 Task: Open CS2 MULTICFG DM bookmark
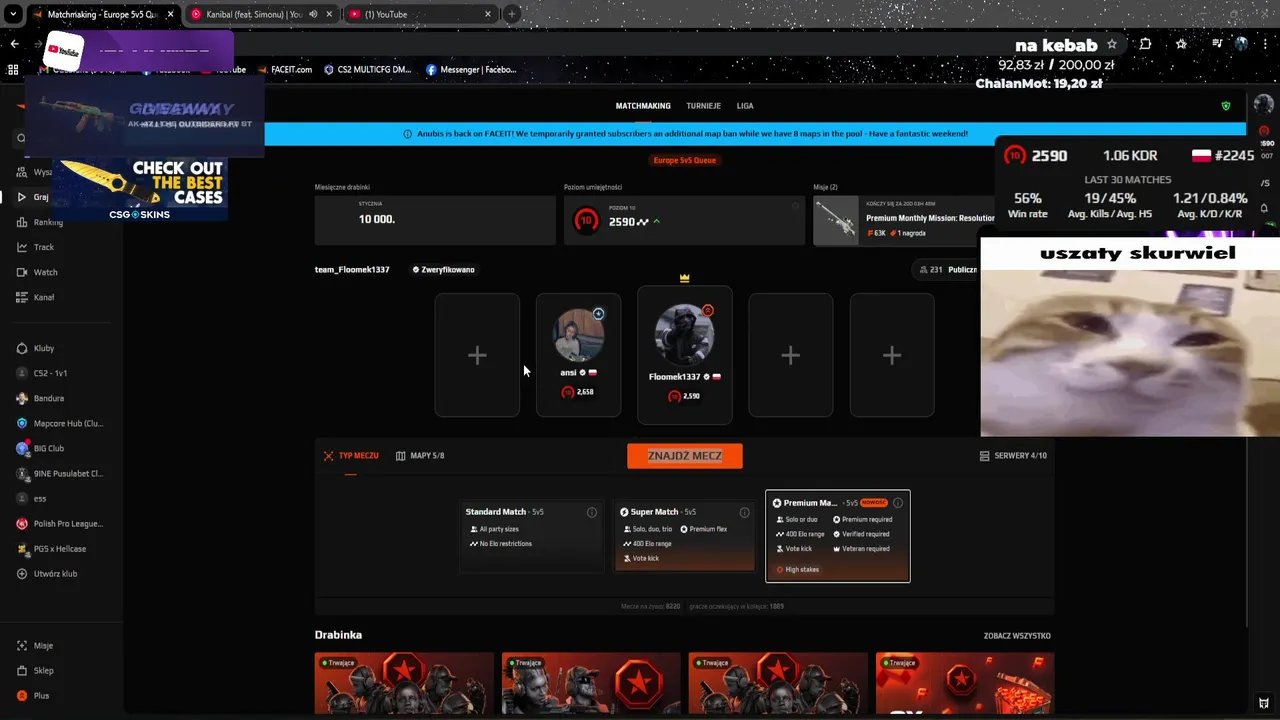368,70
